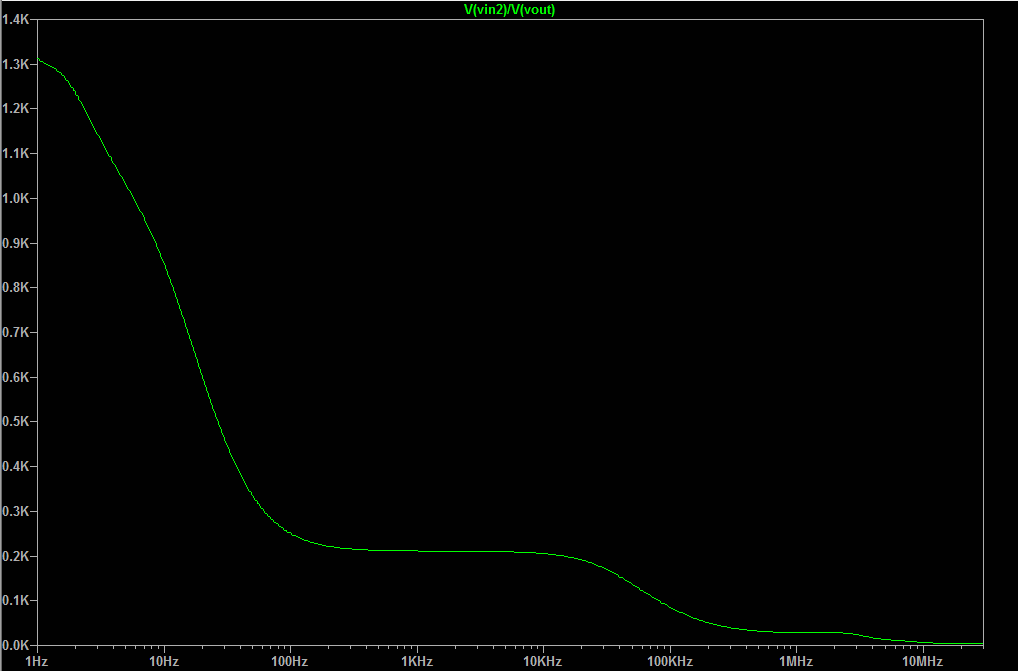Screen dimensions: 1018x671
Task: Click the 100Hz frequency axis label
Action: (x=290, y=662)
